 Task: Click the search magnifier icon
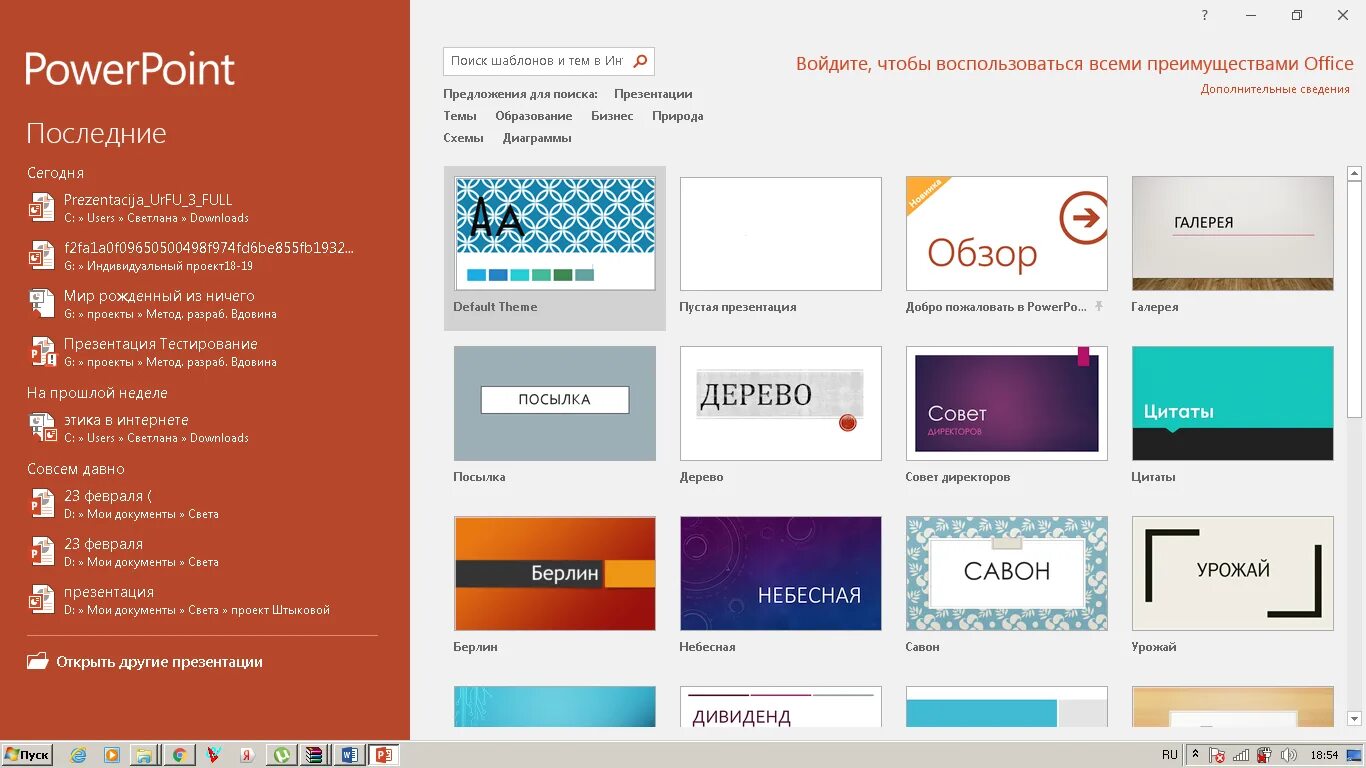(640, 61)
